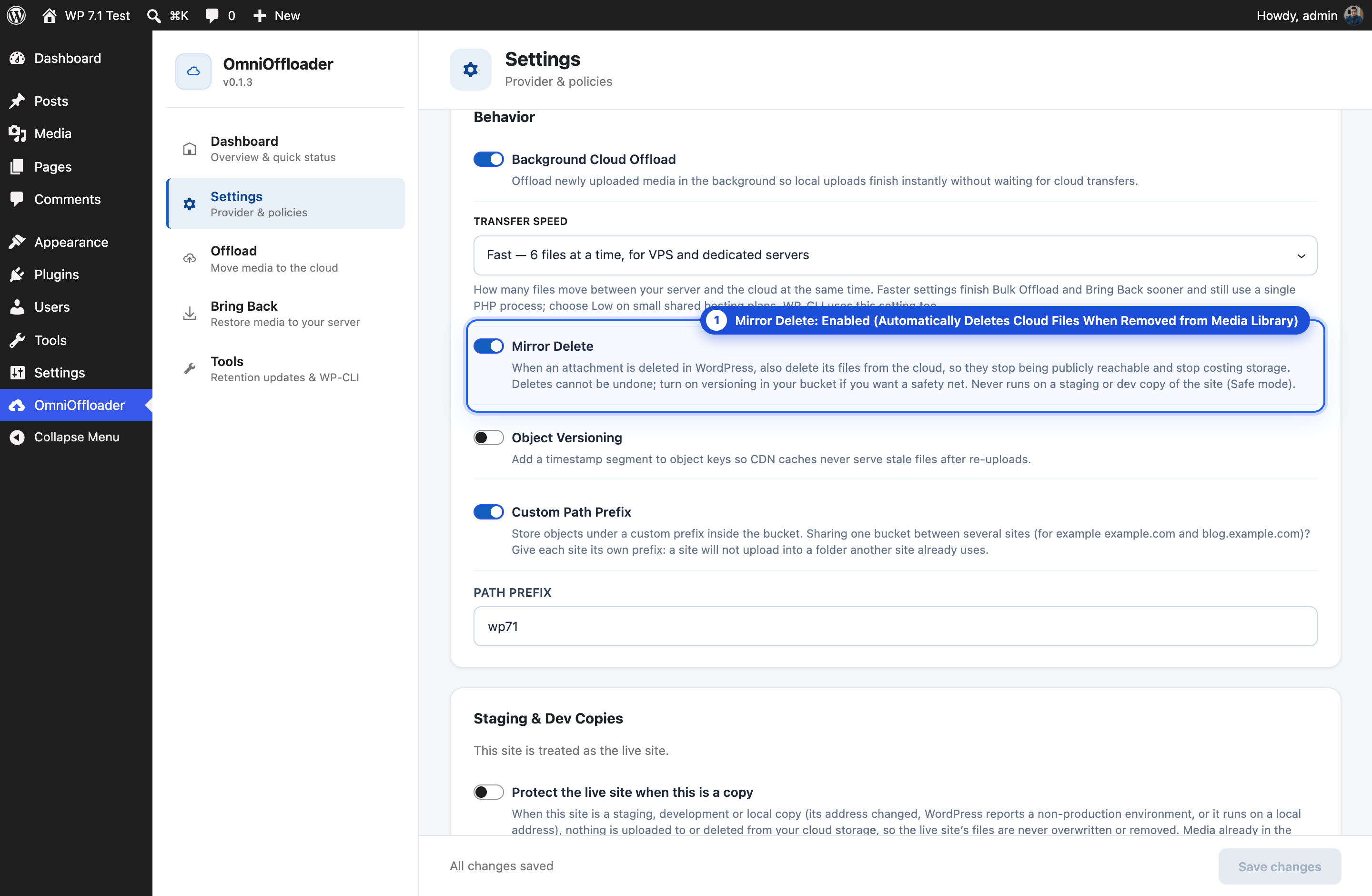1372x896 pixels.
Task: Click the Protect the live site label
Action: (x=632, y=792)
